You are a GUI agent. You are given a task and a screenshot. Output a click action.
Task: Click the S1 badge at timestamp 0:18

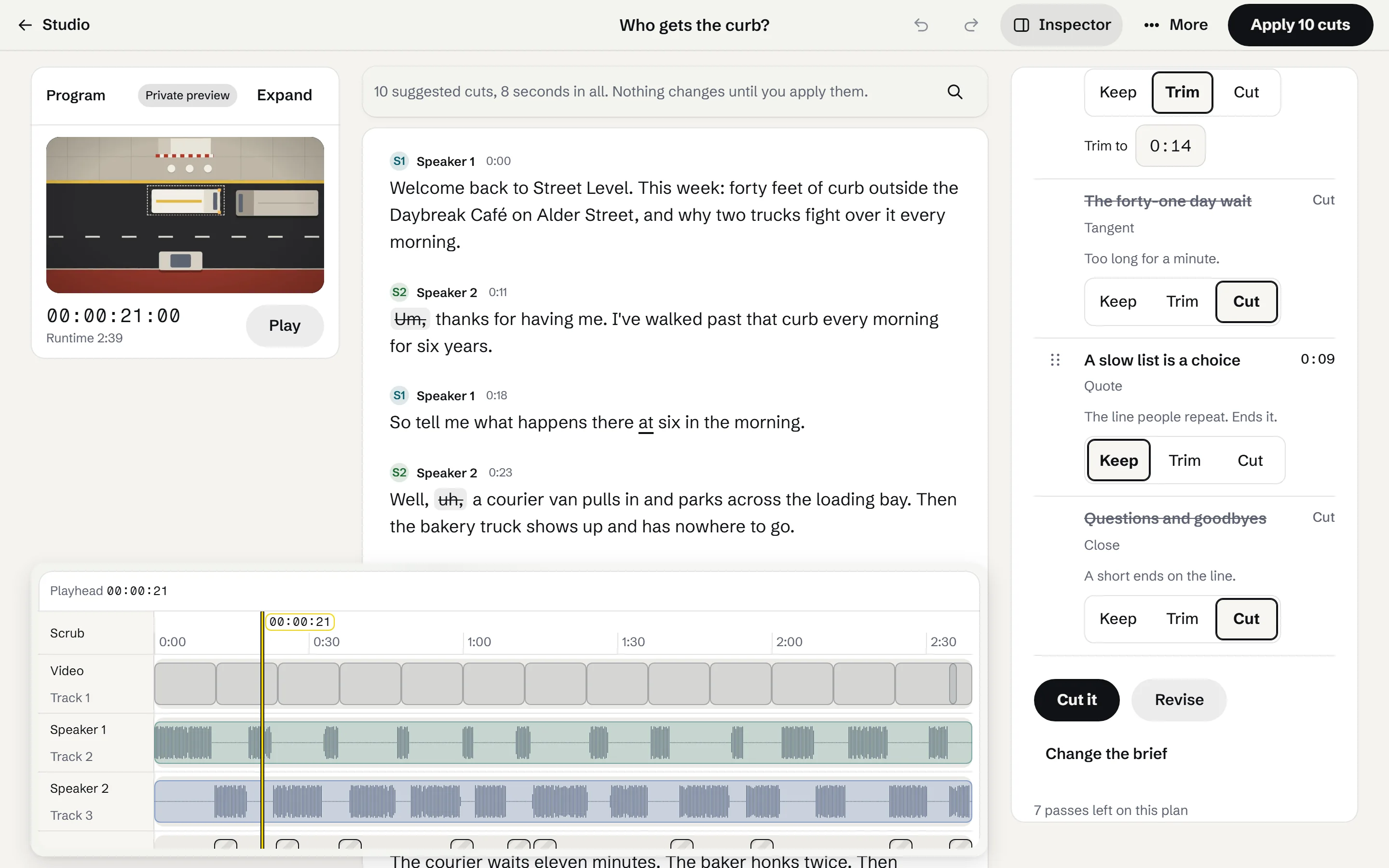coord(399,395)
